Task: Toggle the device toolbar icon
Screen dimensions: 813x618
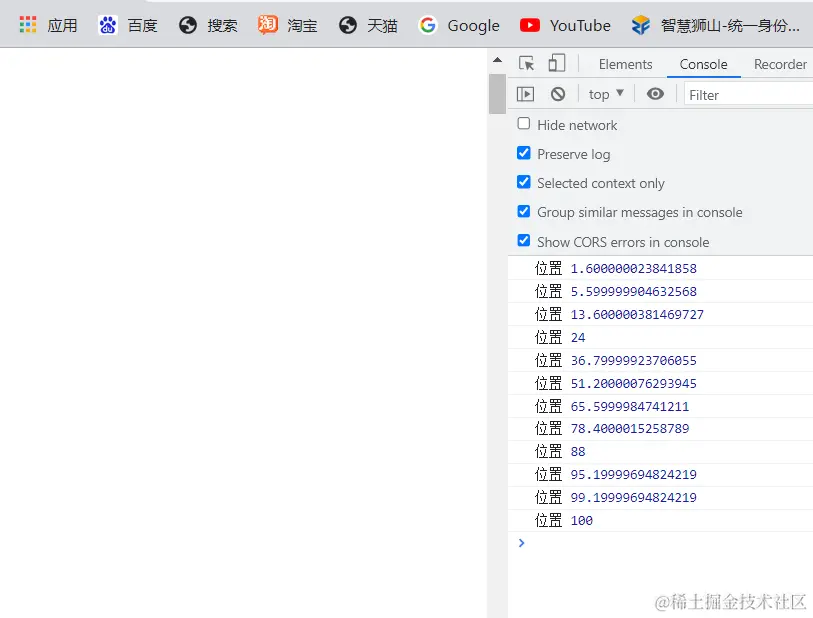Action: tap(557, 63)
